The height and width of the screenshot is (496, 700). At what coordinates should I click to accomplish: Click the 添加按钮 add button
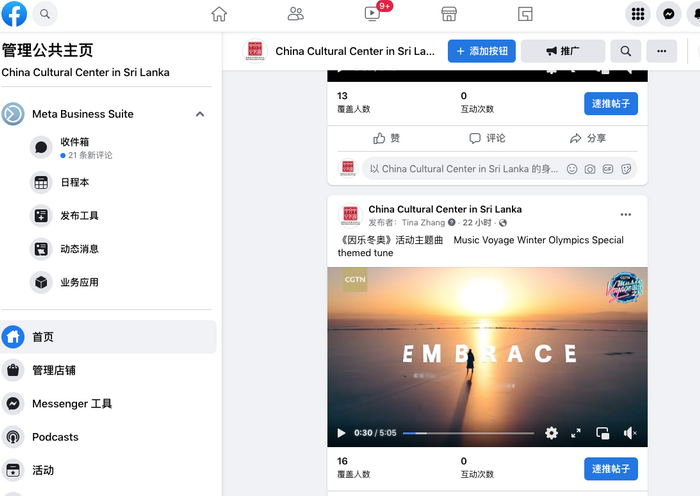pyautogui.click(x=482, y=51)
